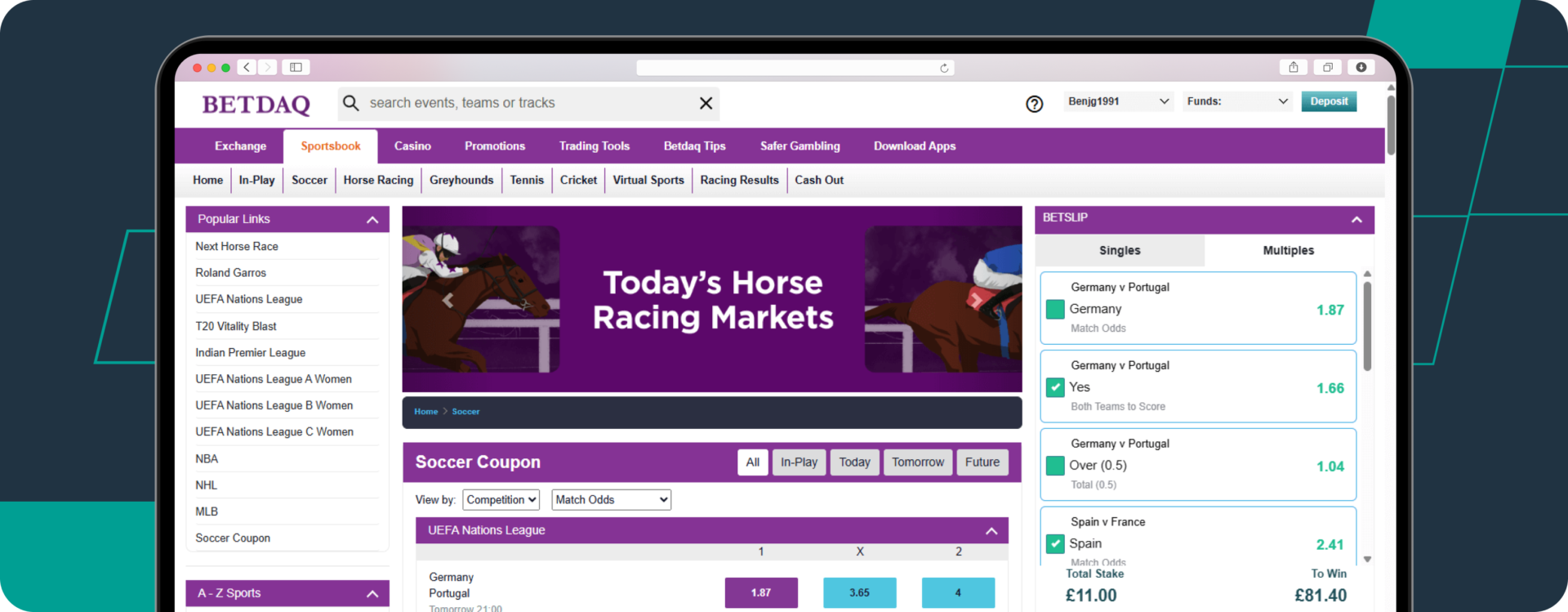Open Roland Garros link
This screenshot has width=1568, height=612.
click(230, 273)
